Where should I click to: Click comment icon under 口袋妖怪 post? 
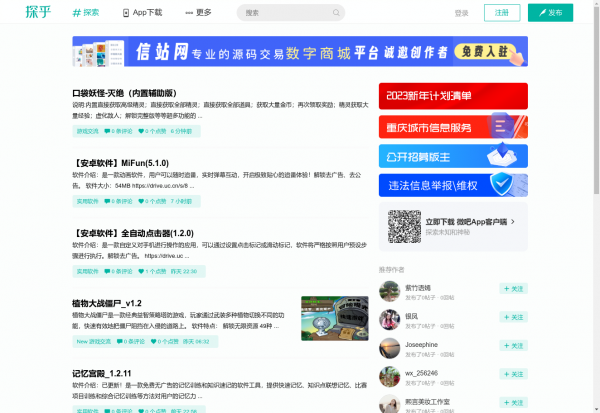(x=109, y=131)
